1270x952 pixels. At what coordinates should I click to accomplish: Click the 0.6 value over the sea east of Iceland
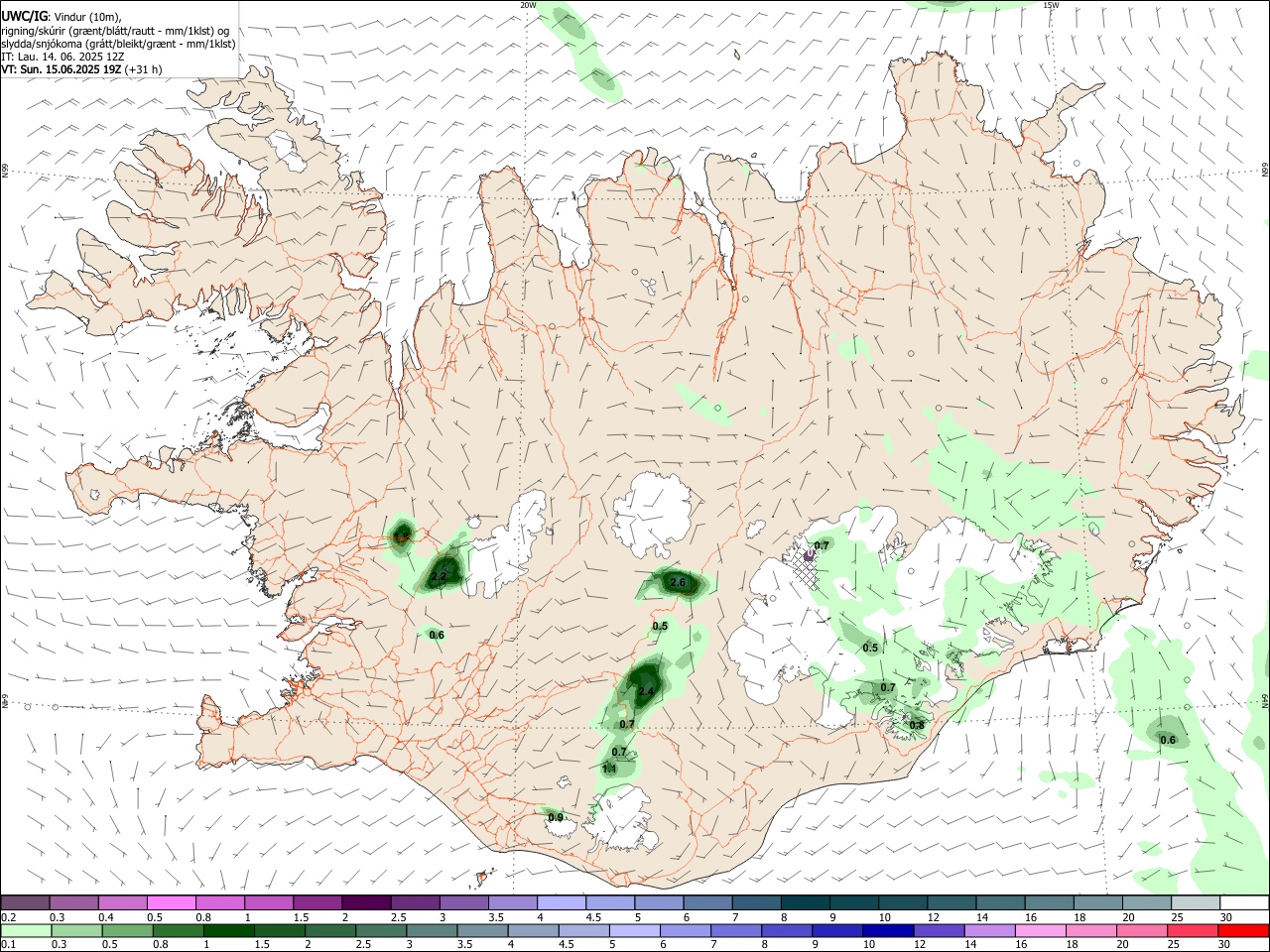pyautogui.click(x=1168, y=740)
